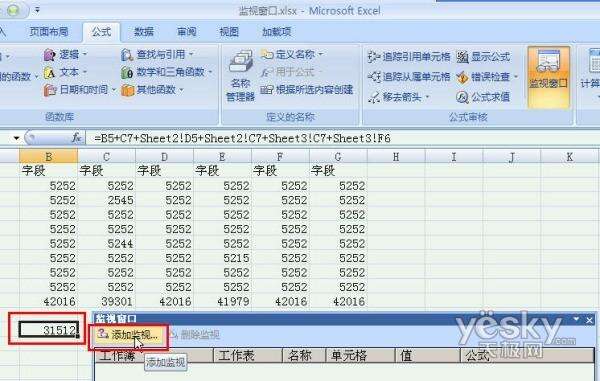Click 追踪引用单元格
The image size is (600, 381).
tap(409, 57)
